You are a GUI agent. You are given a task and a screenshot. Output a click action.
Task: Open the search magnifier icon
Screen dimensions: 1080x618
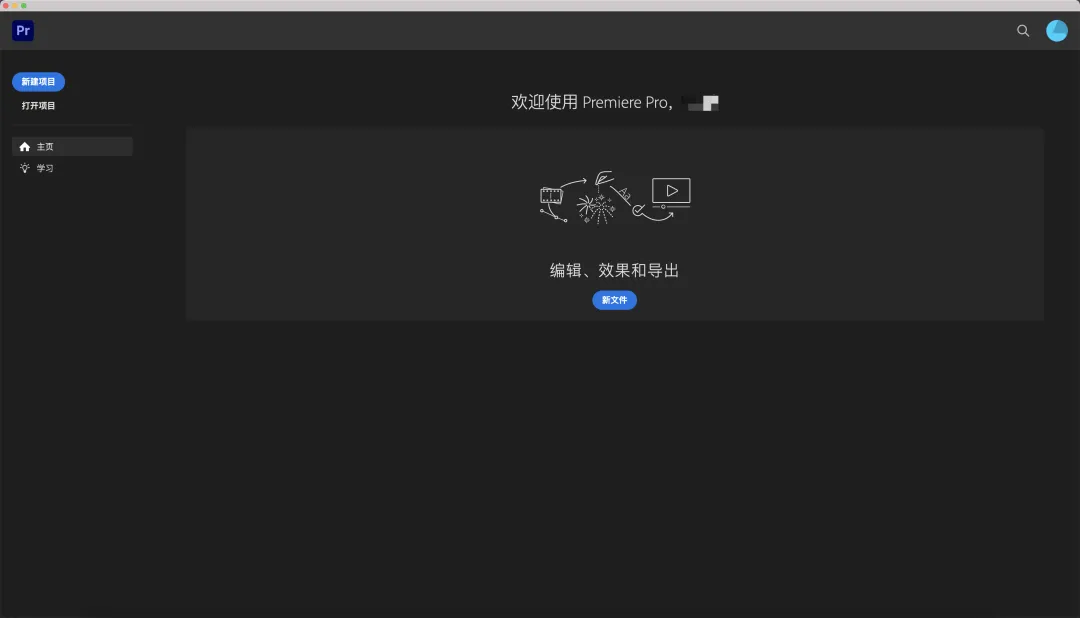point(1023,30)
